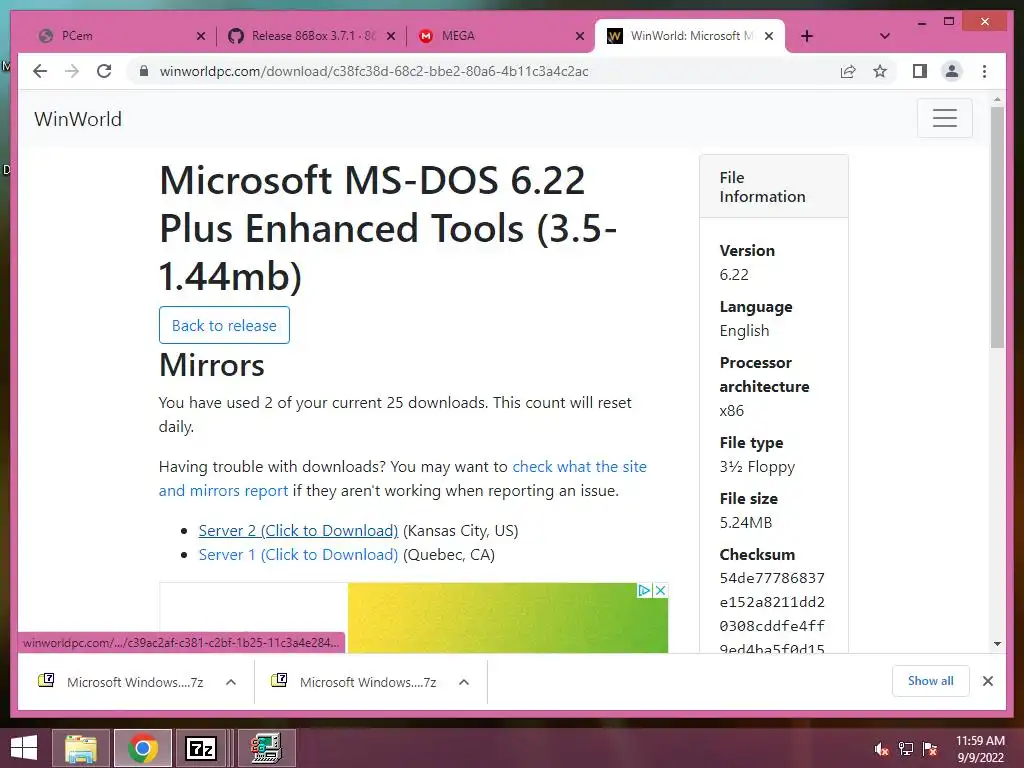Go back to the previous page

[x=40, y=71]
